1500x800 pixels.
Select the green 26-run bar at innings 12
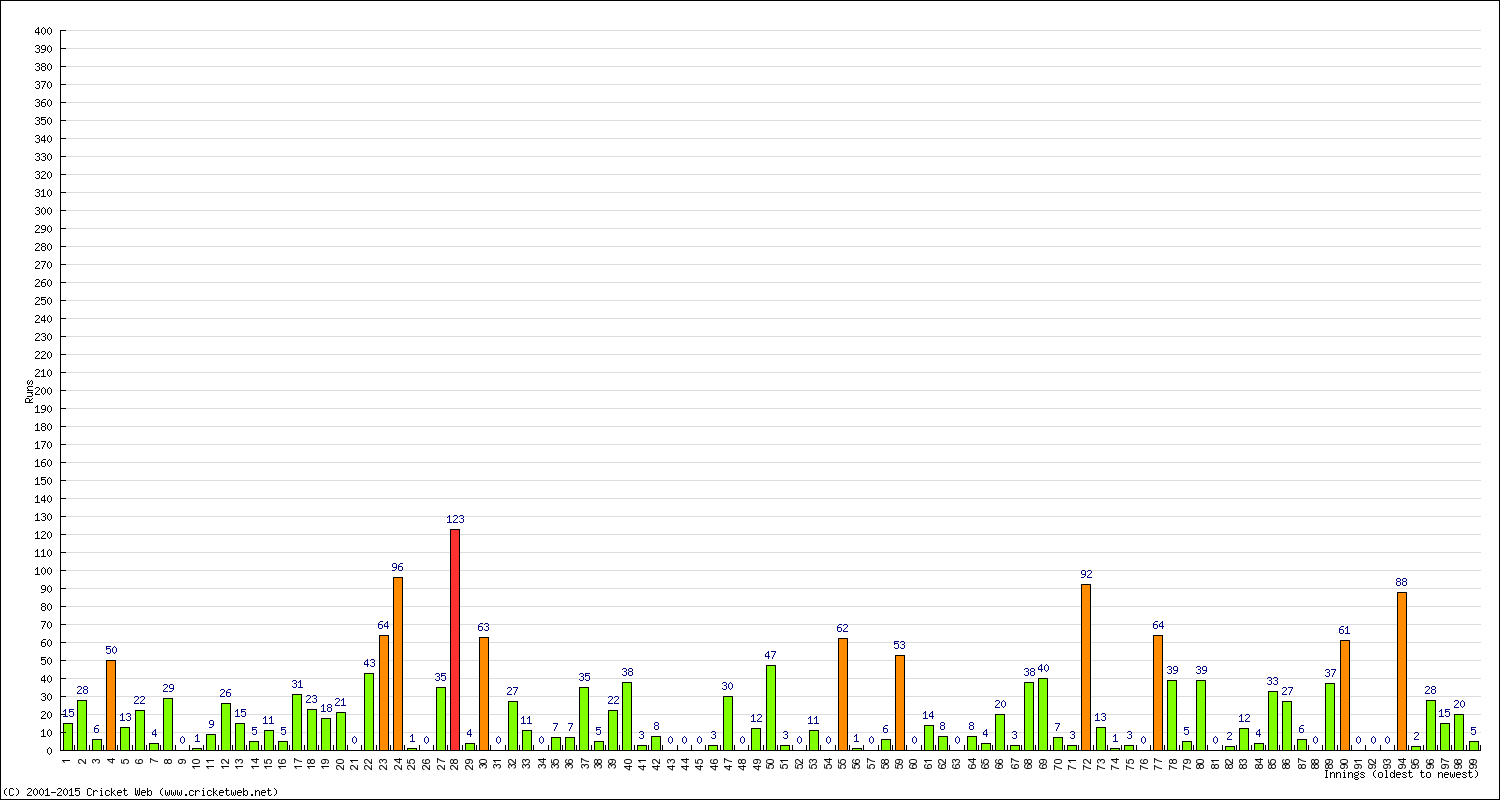pos(226,727)
